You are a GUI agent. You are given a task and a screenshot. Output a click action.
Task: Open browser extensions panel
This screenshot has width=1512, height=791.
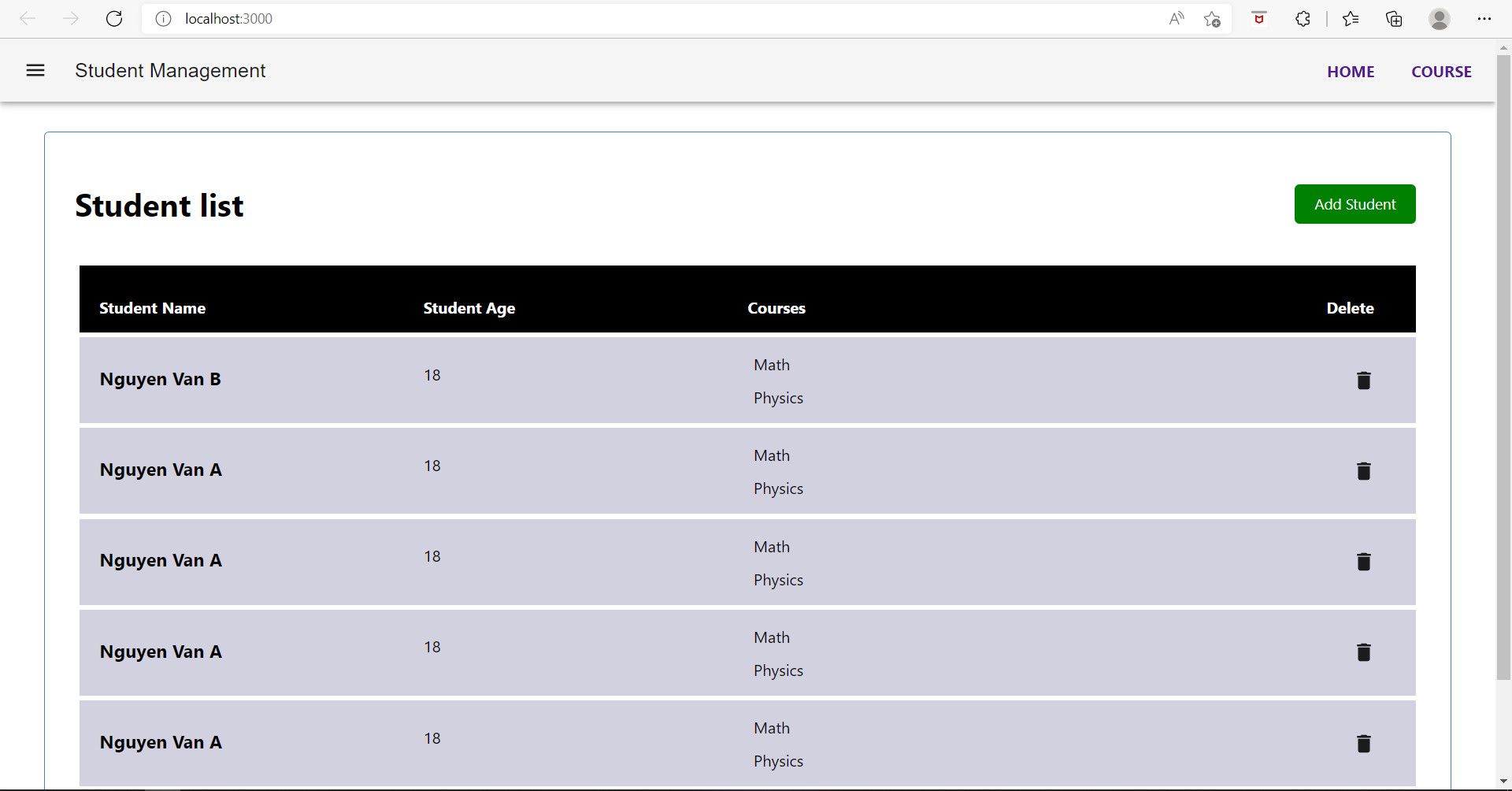(x=1303, y=18)
